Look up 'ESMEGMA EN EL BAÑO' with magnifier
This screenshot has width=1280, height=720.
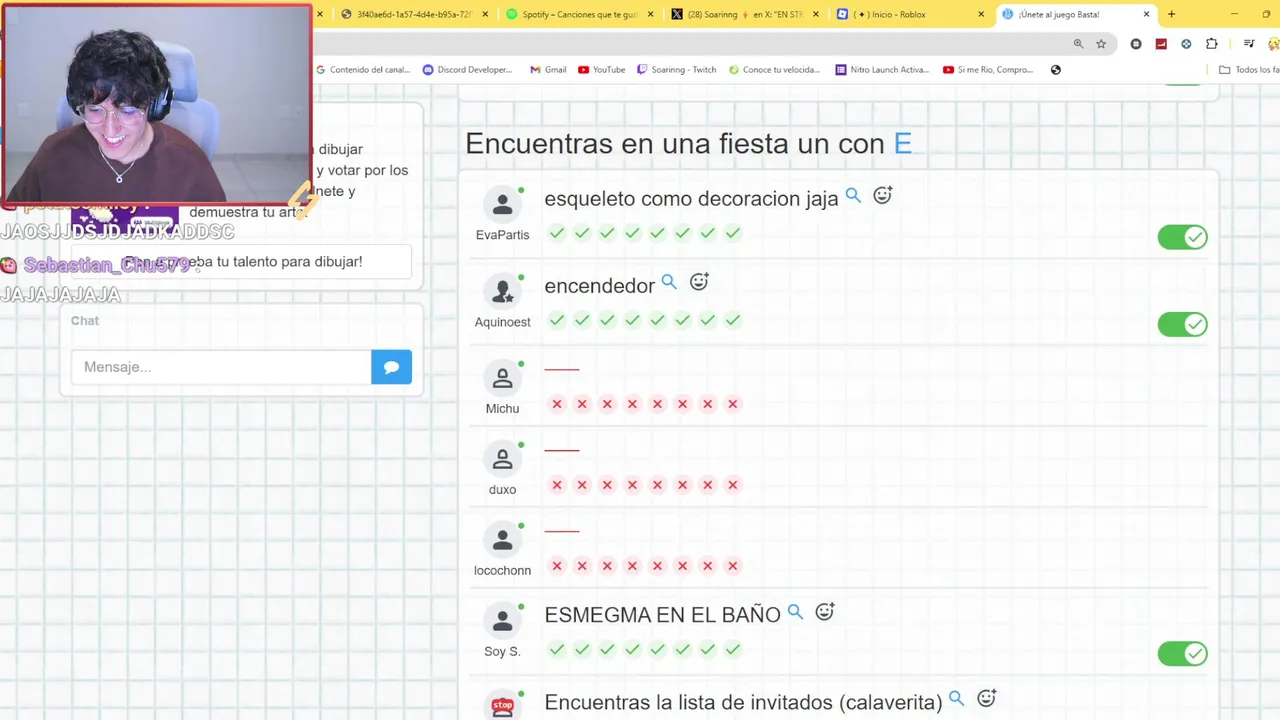click(795, 612)
